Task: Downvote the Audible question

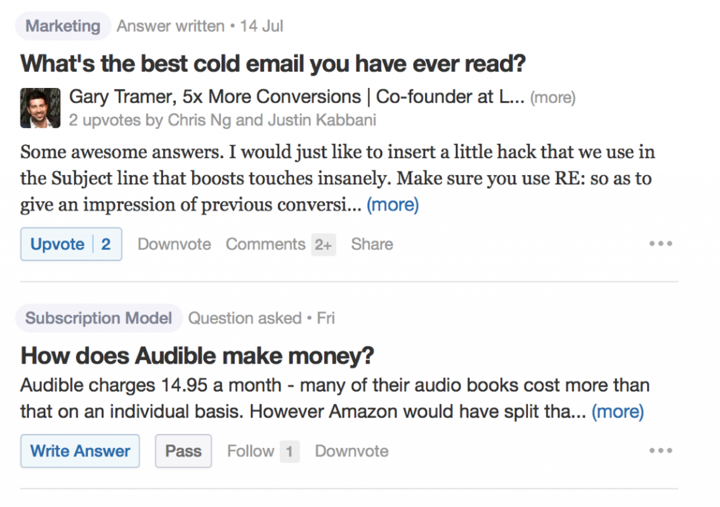Action: [351, 451]
